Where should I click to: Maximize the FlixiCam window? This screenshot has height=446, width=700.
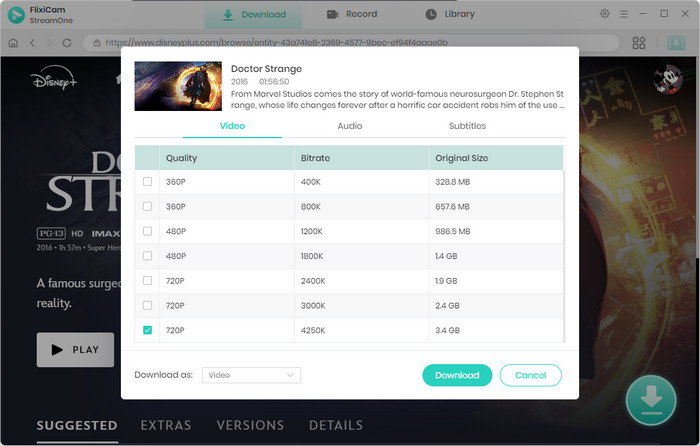coord(664,14)
